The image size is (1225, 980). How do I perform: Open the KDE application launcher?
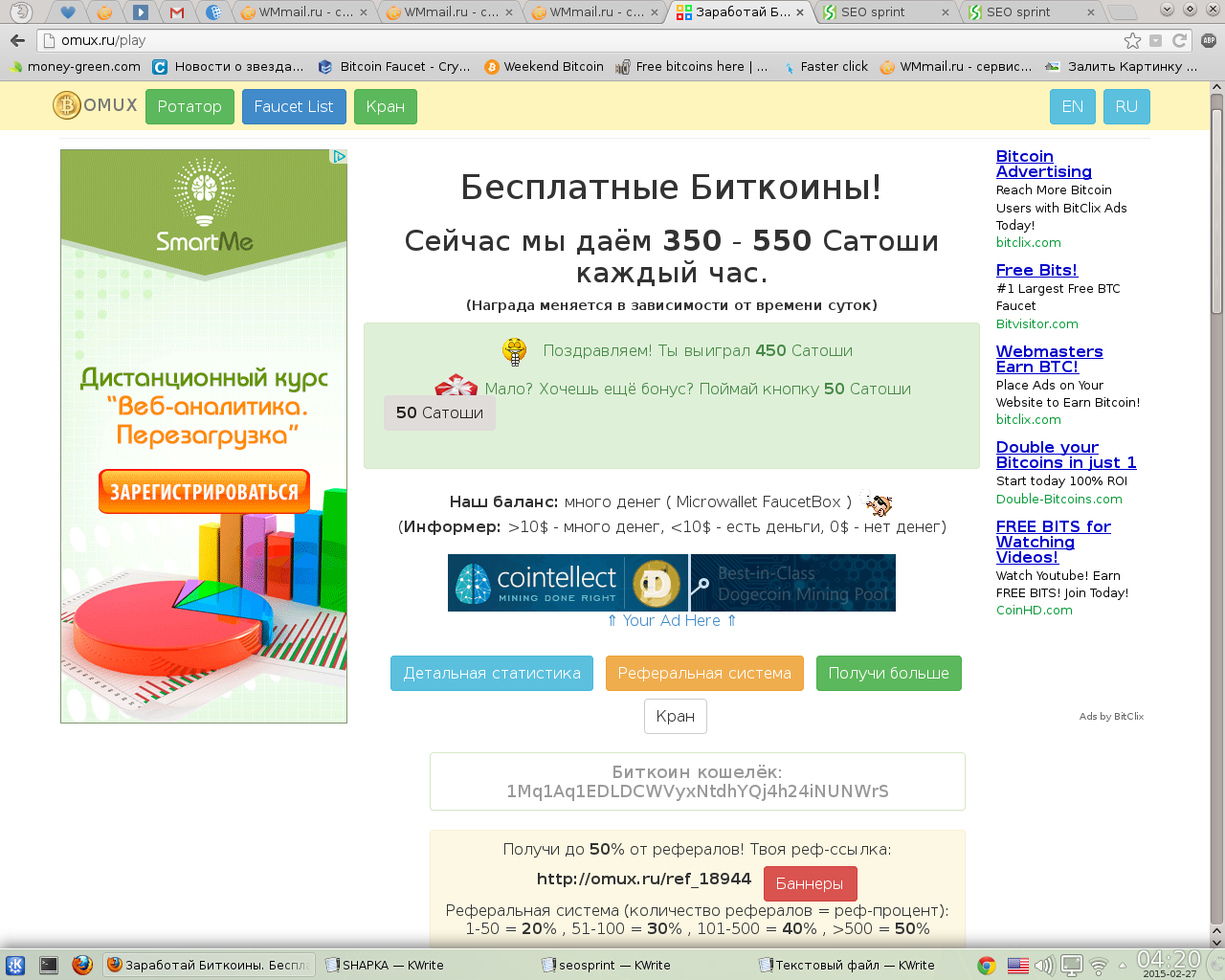(15, 965)
